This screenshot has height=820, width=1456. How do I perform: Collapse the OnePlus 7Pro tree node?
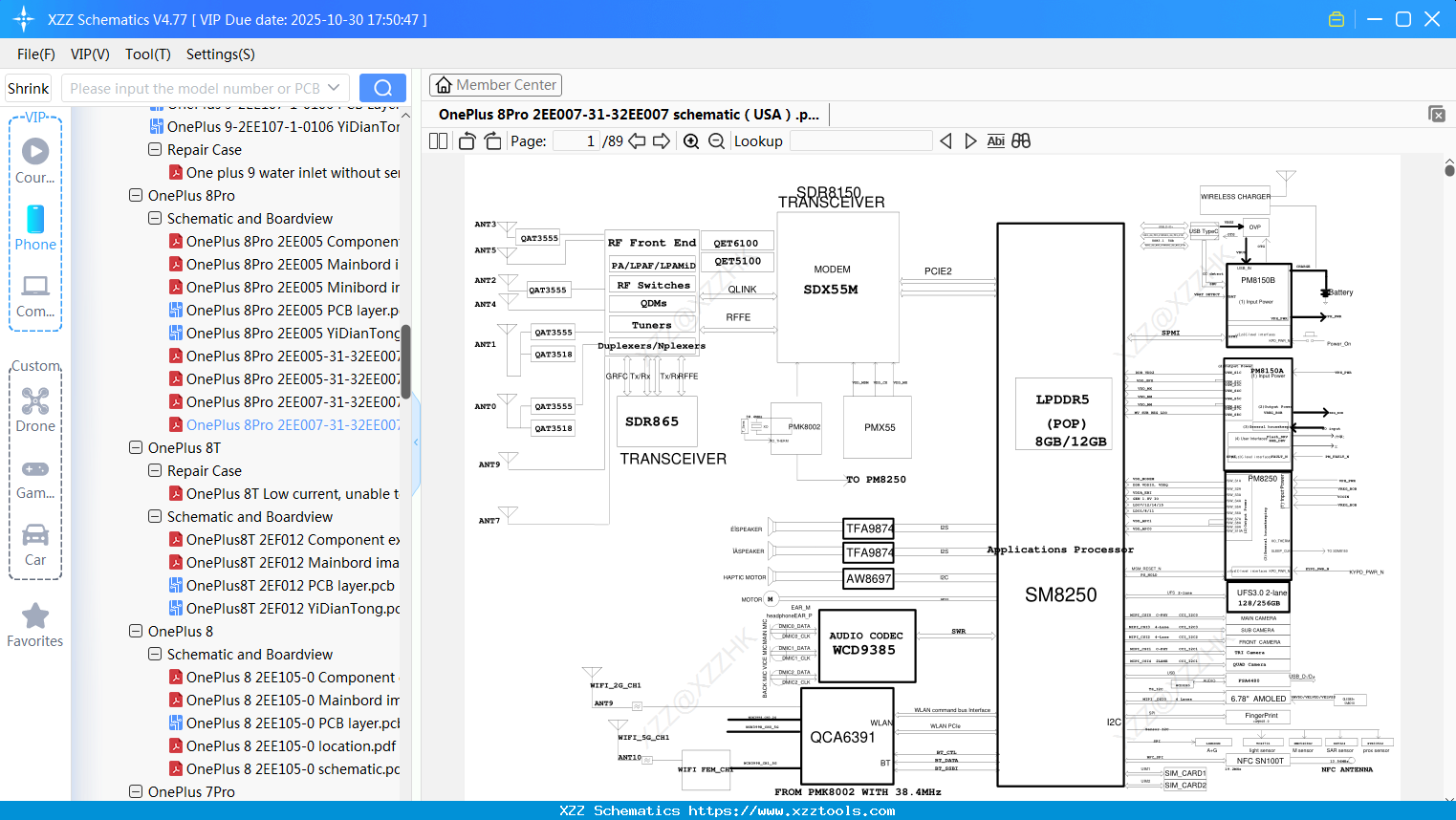pyautogui.click(x=136, y=792)
